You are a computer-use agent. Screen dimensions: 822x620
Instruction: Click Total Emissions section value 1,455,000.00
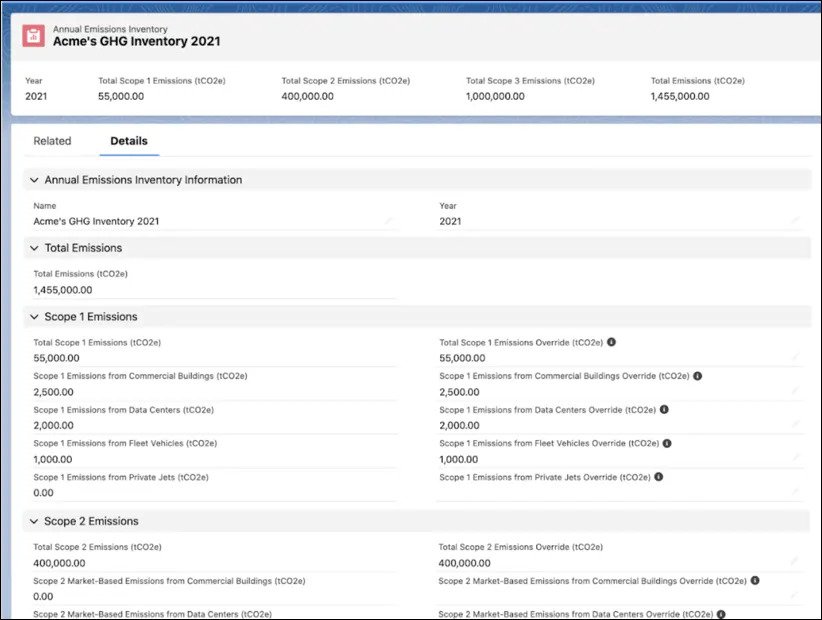click(x=63, y=290)
